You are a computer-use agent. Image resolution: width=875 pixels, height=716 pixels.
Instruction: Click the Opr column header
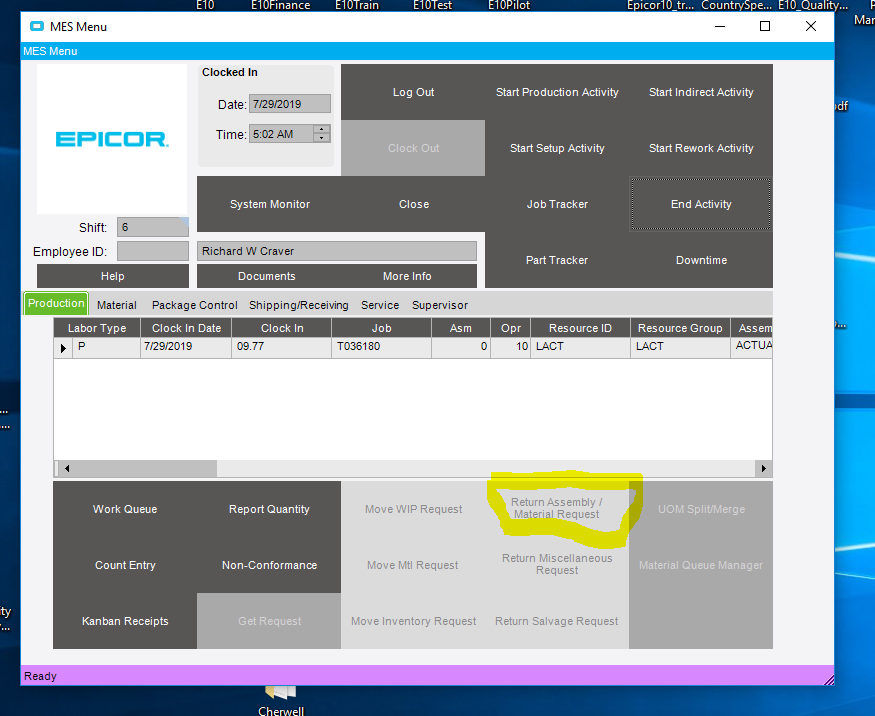tap(511, 328)
